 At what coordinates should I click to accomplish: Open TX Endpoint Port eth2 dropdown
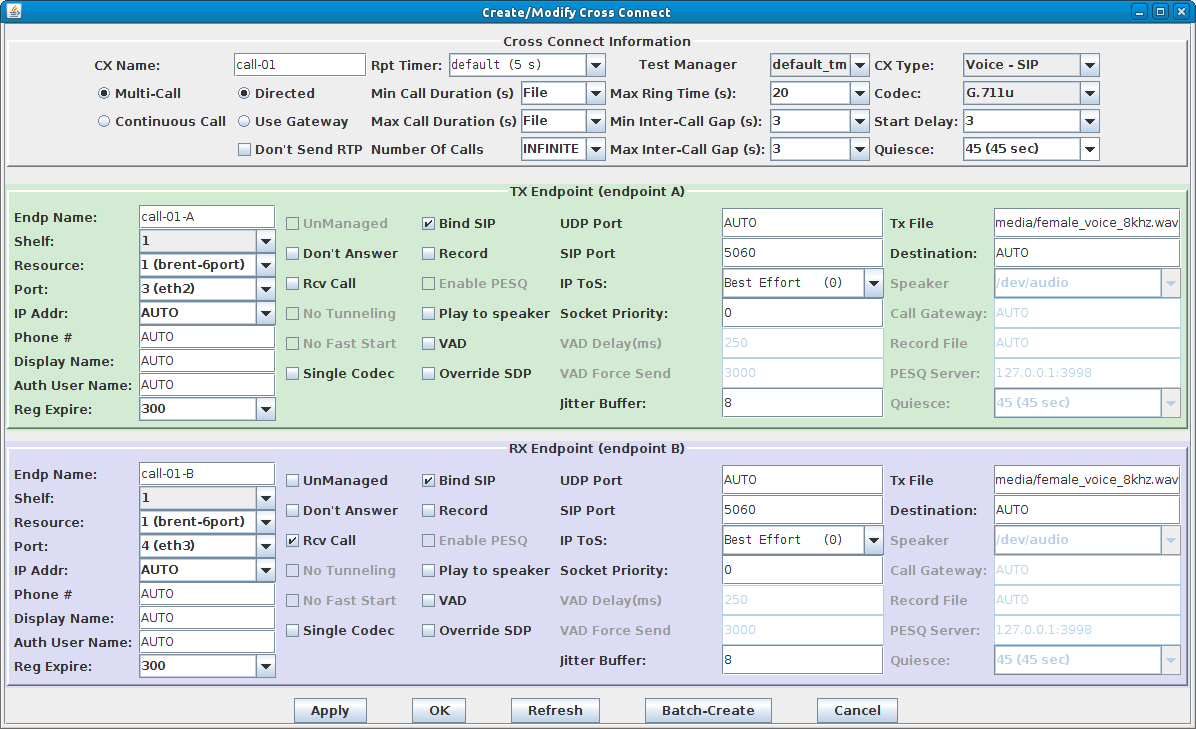[x=265, y=289]
